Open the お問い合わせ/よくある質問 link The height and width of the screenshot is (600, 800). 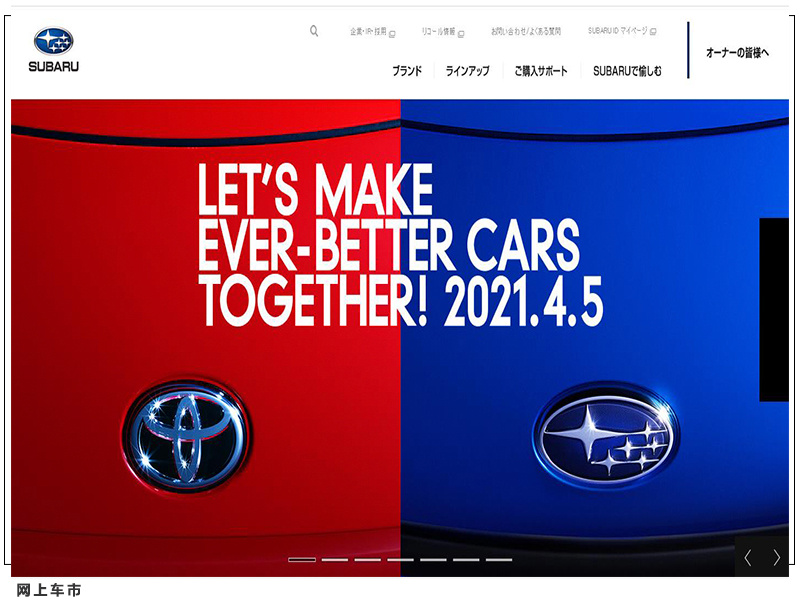526,32
